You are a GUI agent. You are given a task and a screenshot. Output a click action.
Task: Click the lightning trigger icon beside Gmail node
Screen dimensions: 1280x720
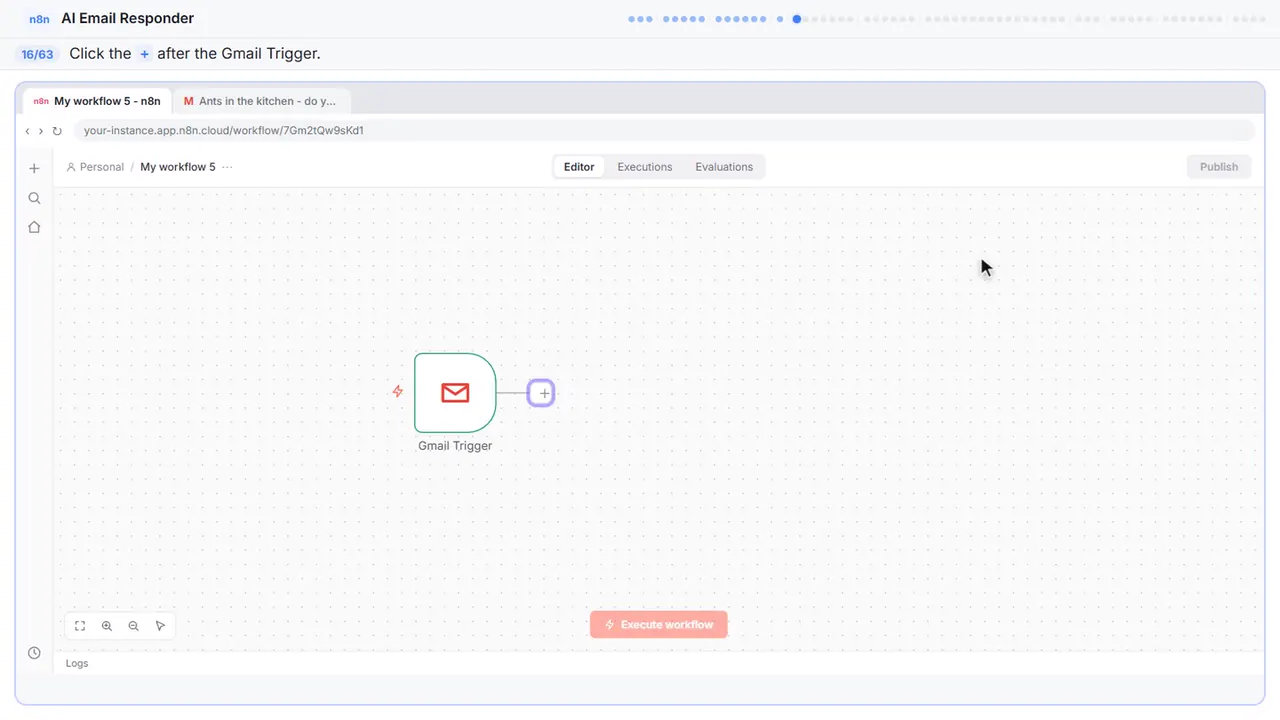pos(398,392)
